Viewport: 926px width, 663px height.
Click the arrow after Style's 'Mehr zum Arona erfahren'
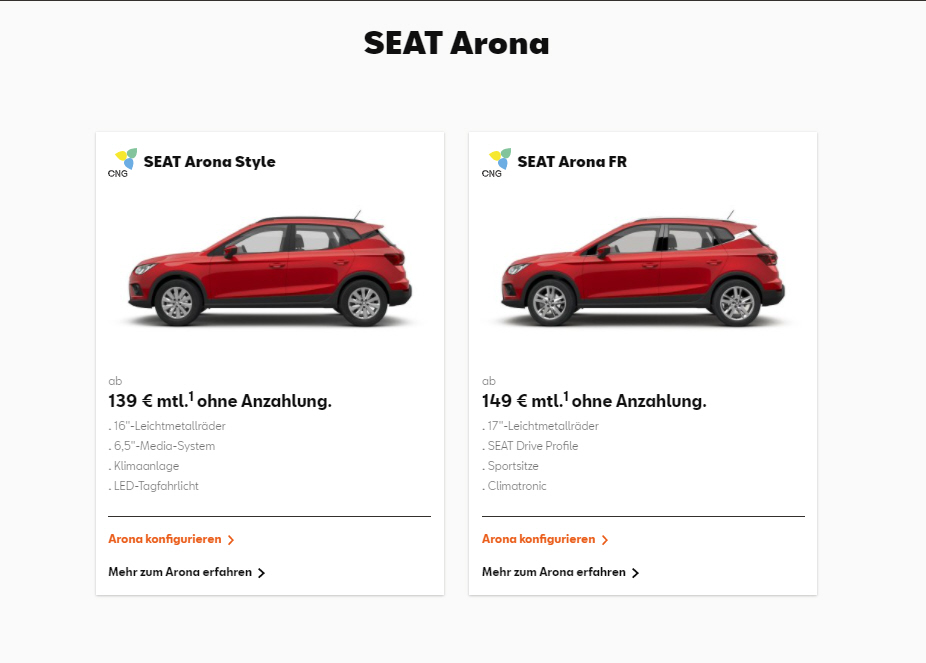tap(261, 573)
